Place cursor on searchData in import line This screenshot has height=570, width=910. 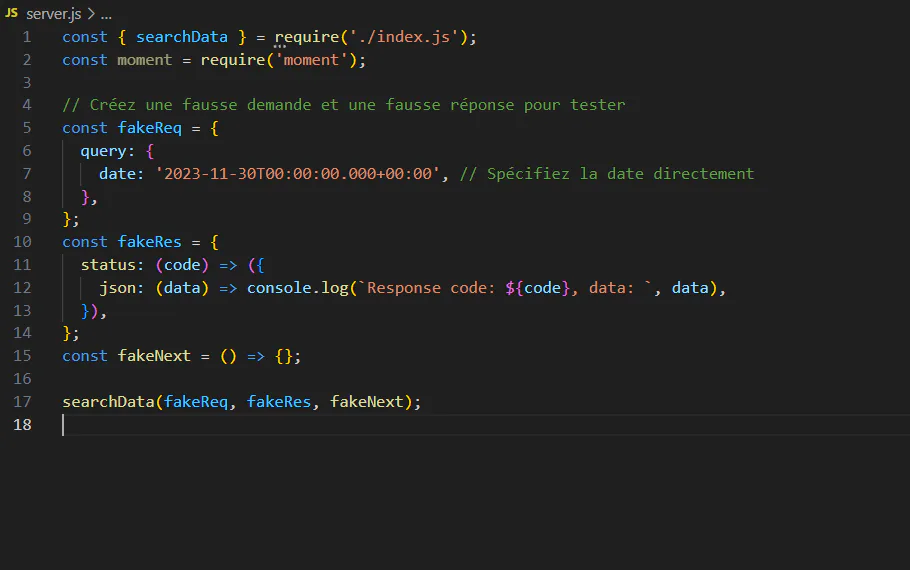tap(182, 37)
